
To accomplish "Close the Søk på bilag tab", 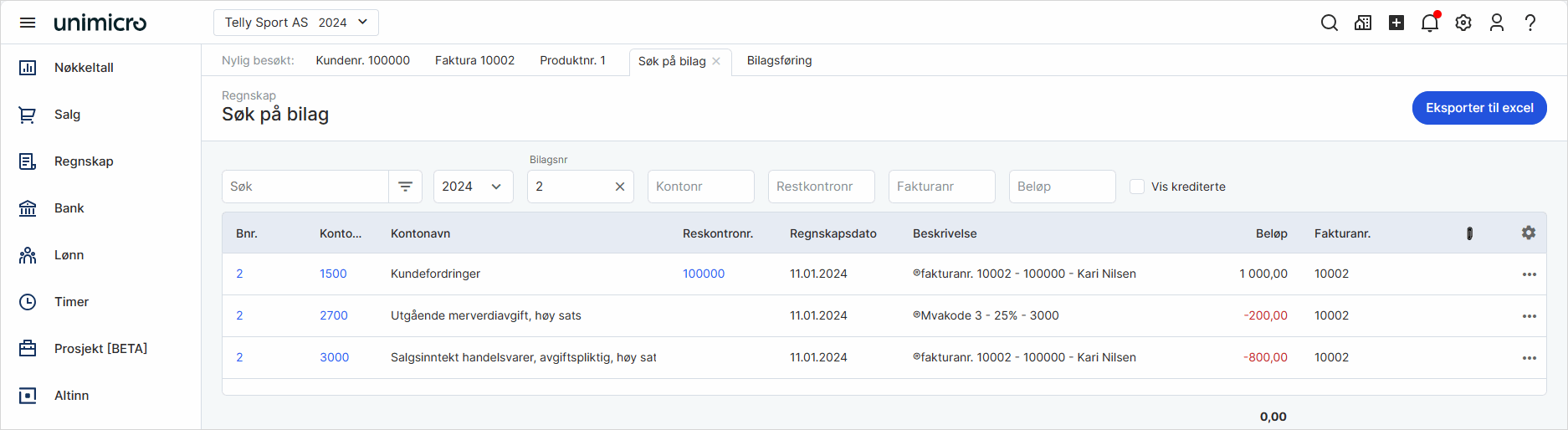I will [x=716, y=61].
